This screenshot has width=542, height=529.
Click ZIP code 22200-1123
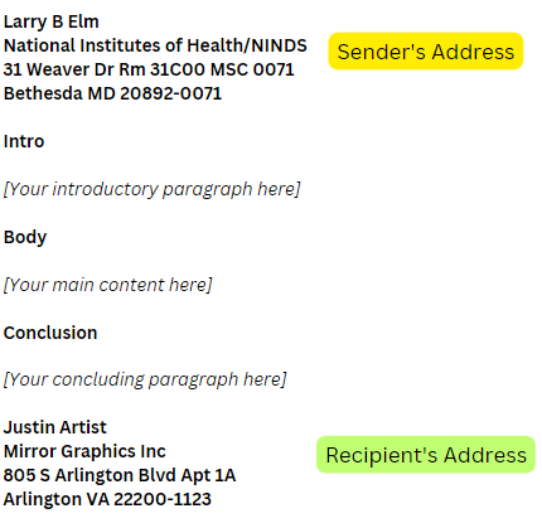point(162,499)
